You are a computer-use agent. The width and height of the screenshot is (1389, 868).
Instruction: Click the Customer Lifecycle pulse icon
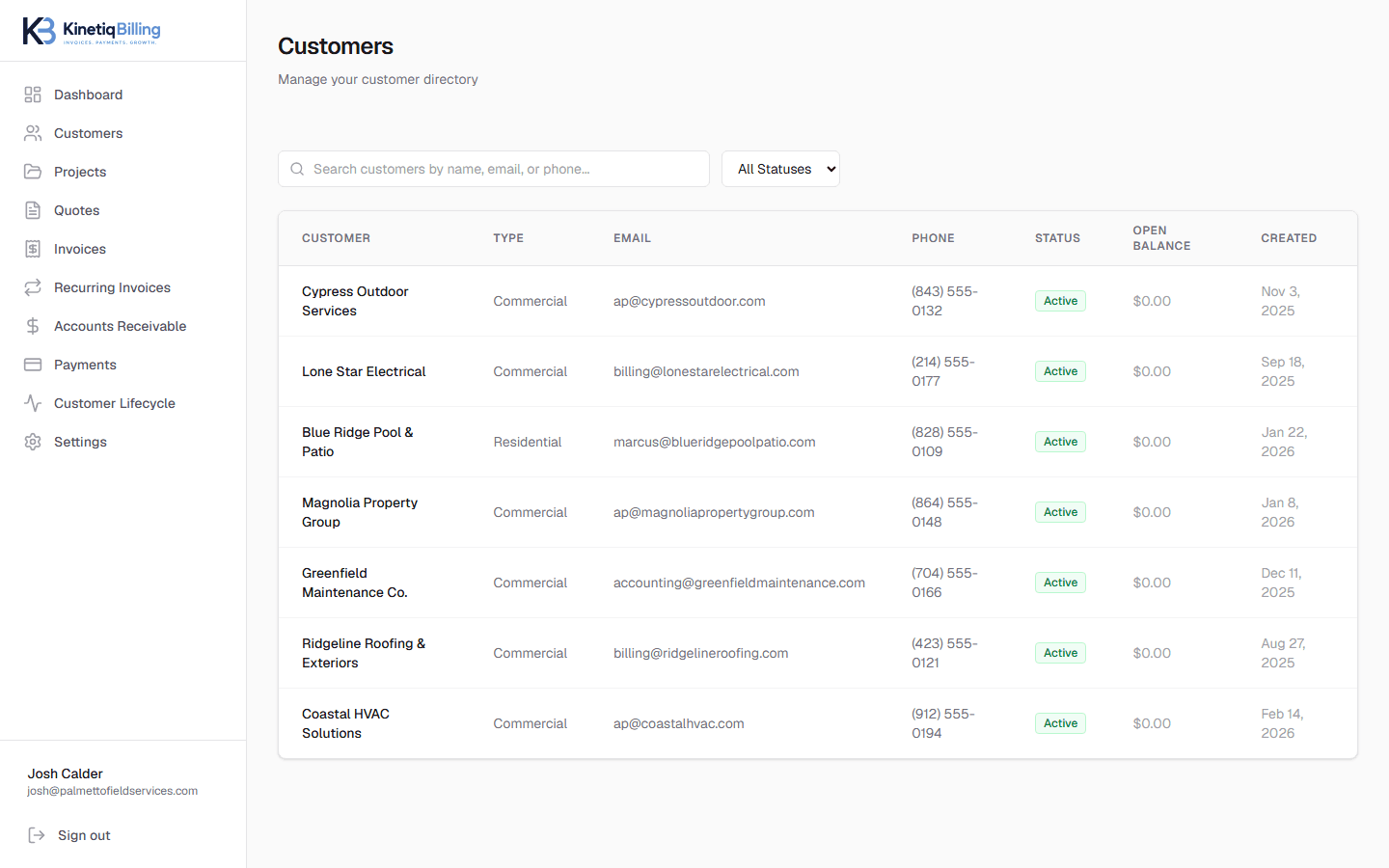[x=33, y=403]
